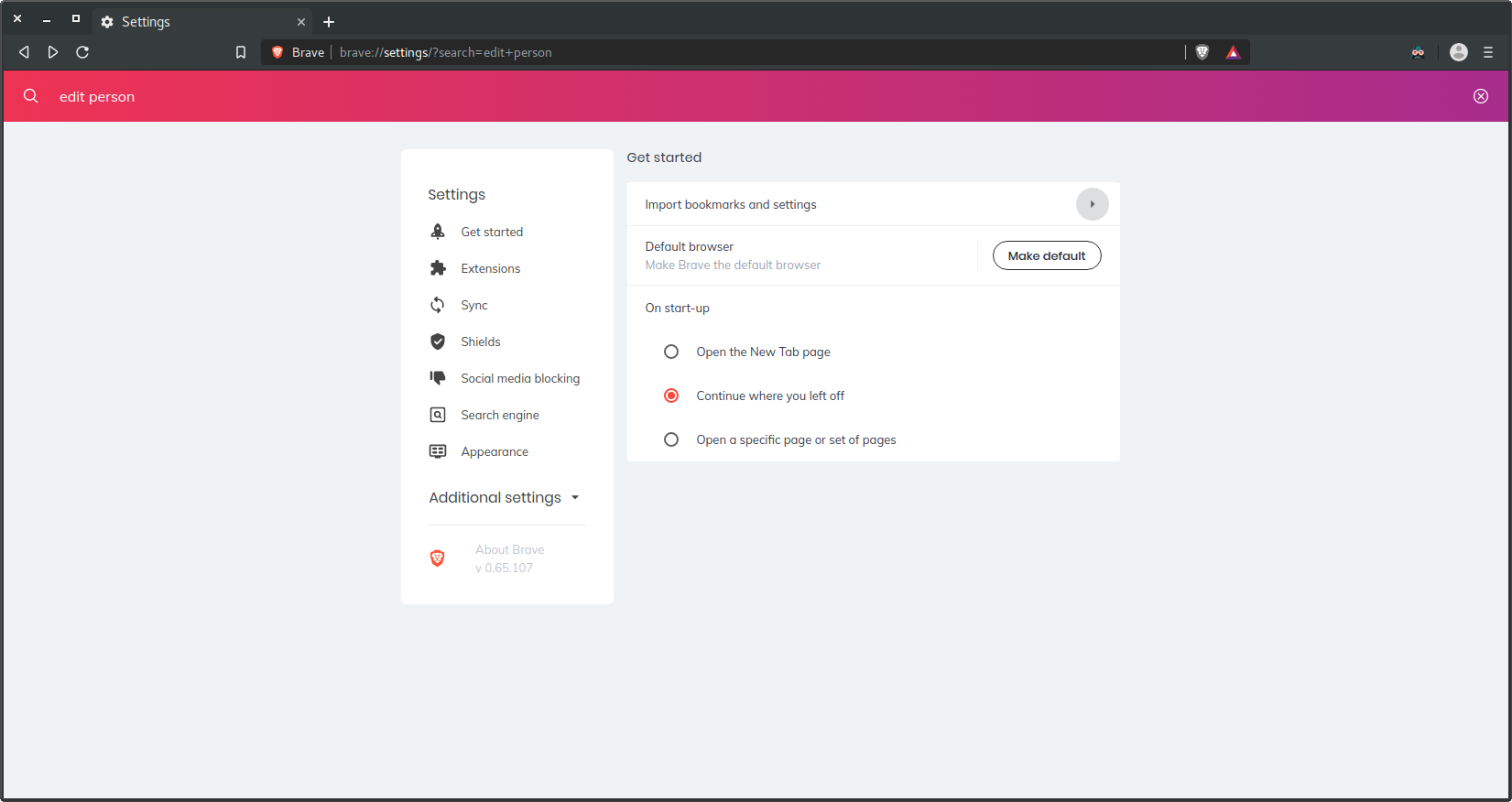Bookmark this page with the bookmark icon
The width and height of the screenshot is (1512, 802).
(x=241, y=52)
